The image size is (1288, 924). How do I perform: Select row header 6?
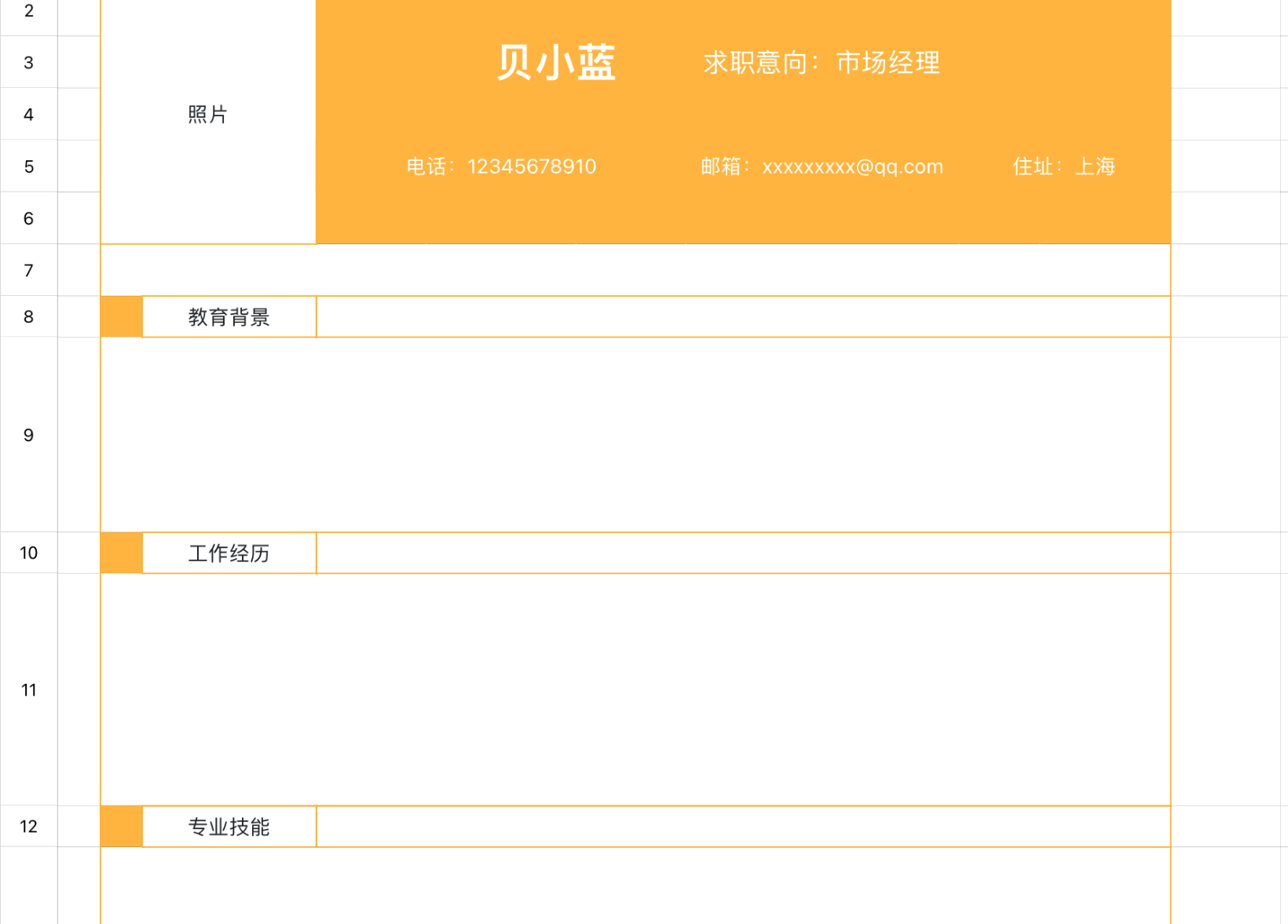coord(28,218)
